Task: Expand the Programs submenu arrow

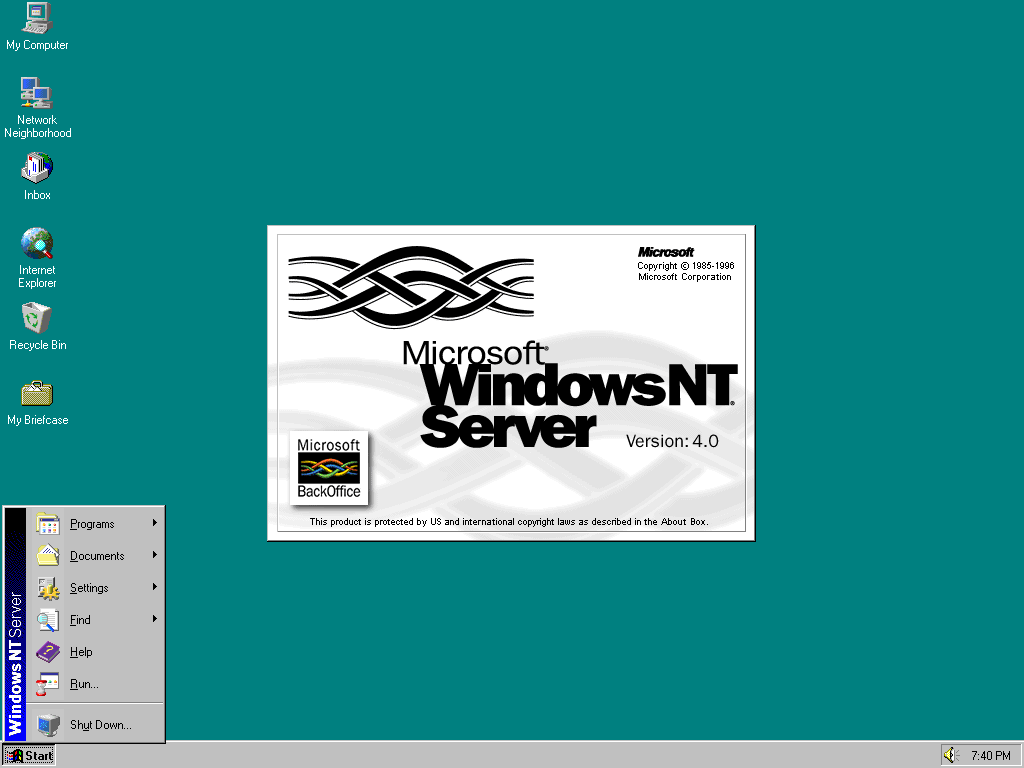Action: pyautogui.click(x=155, y=522)
